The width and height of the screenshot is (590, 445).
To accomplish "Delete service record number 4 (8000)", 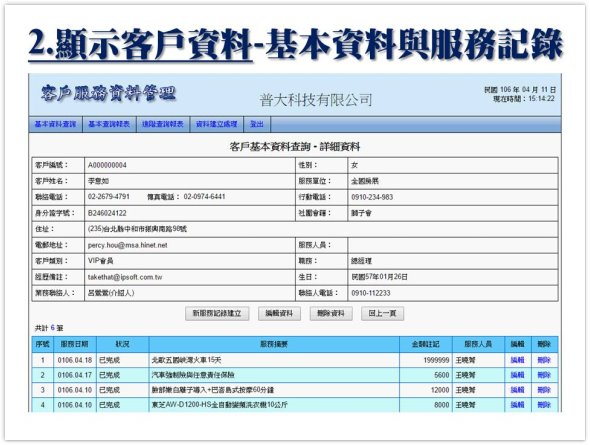I will [544, 405].
